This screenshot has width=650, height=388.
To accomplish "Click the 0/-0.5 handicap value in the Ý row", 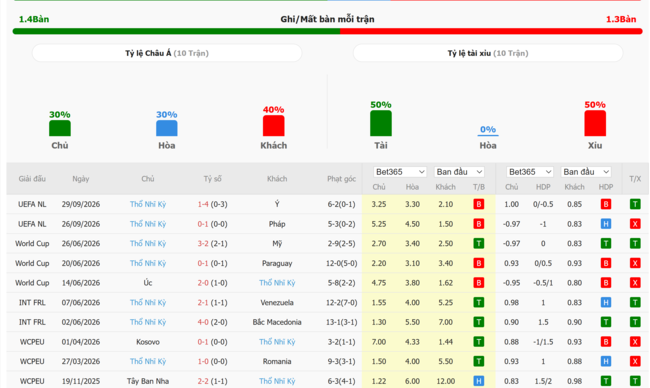I will [x=543, y=204].
